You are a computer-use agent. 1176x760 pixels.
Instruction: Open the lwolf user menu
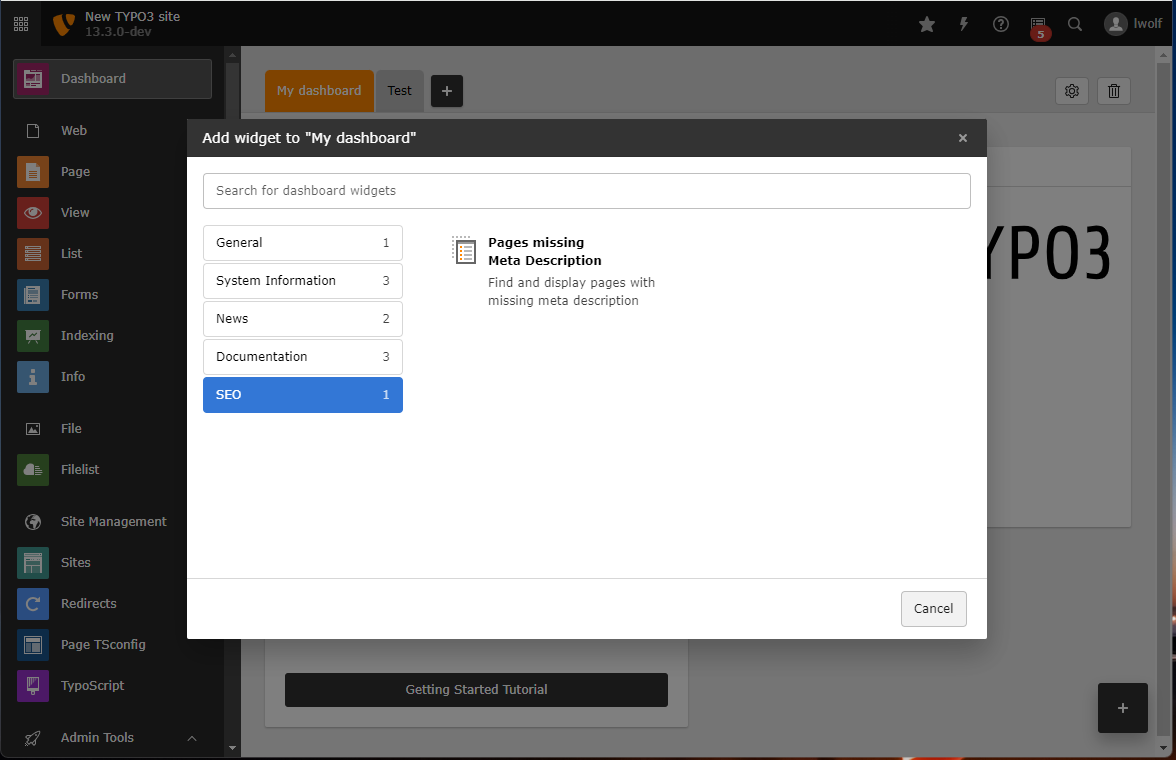tap(1133, 24)
